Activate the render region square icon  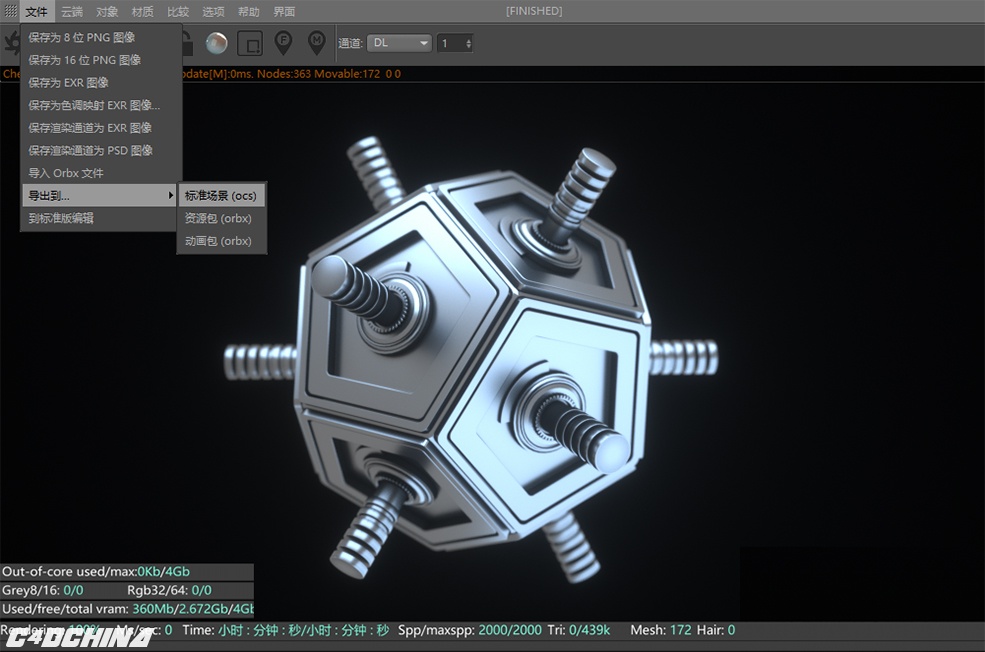(x=250, y=43)
